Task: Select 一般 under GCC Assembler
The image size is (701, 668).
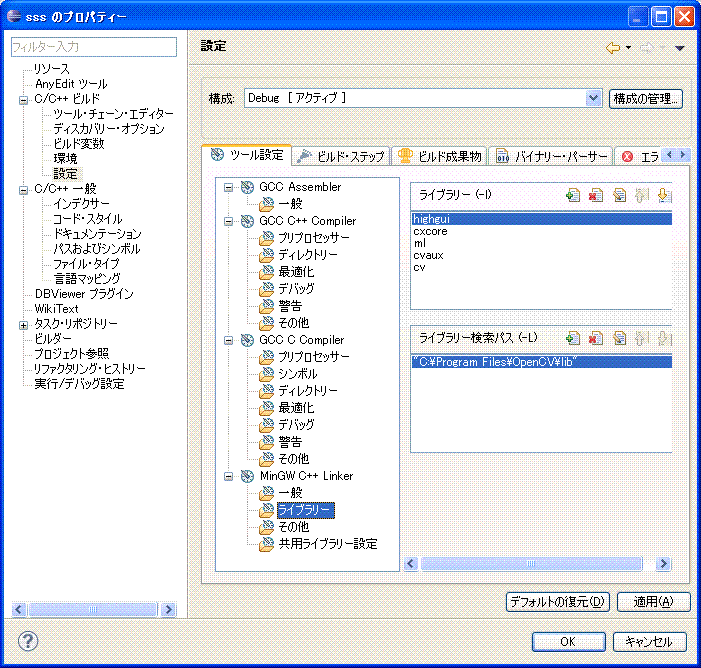Action: pos(290,204)
